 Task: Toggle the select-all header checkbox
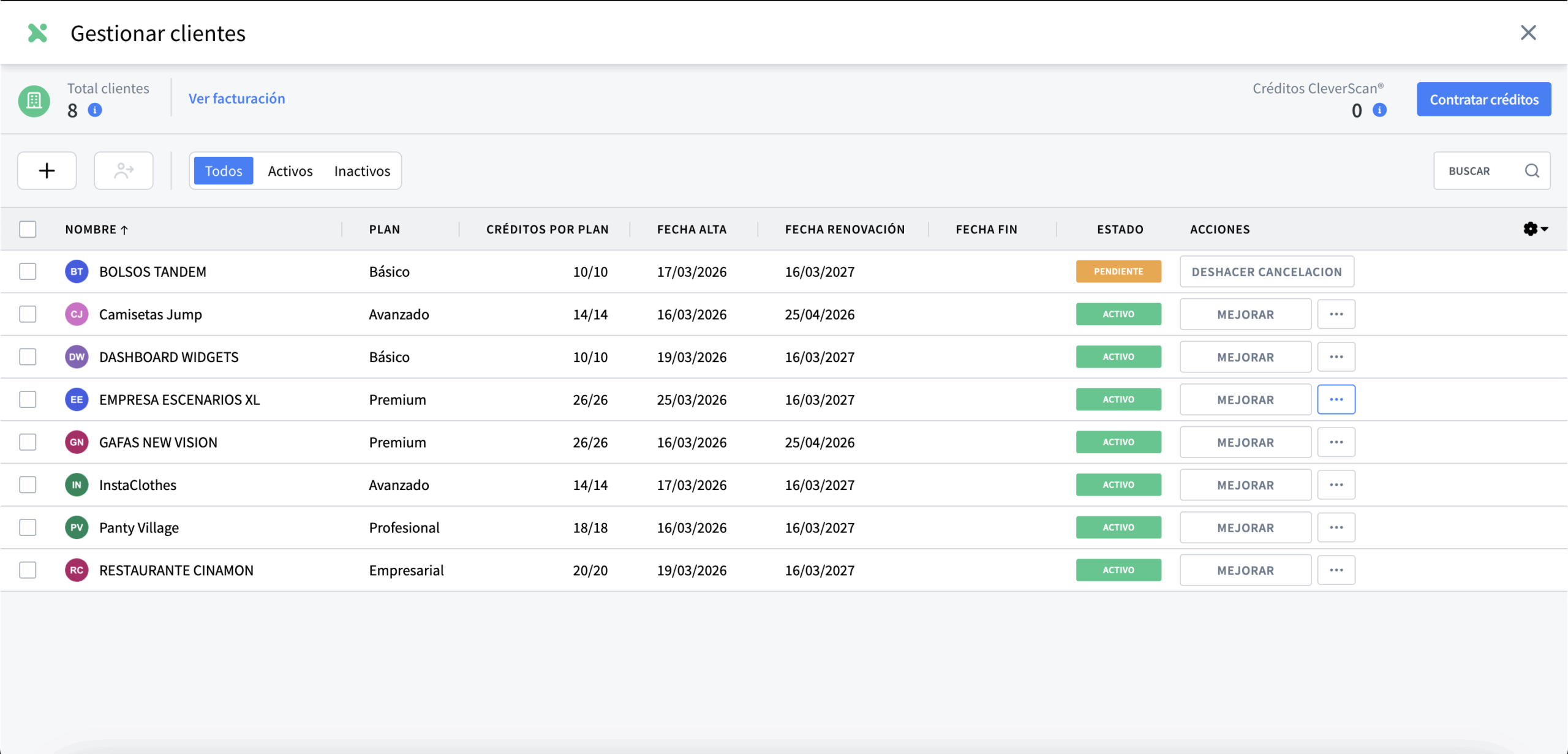pyautogui.click(x=28, y=229)
